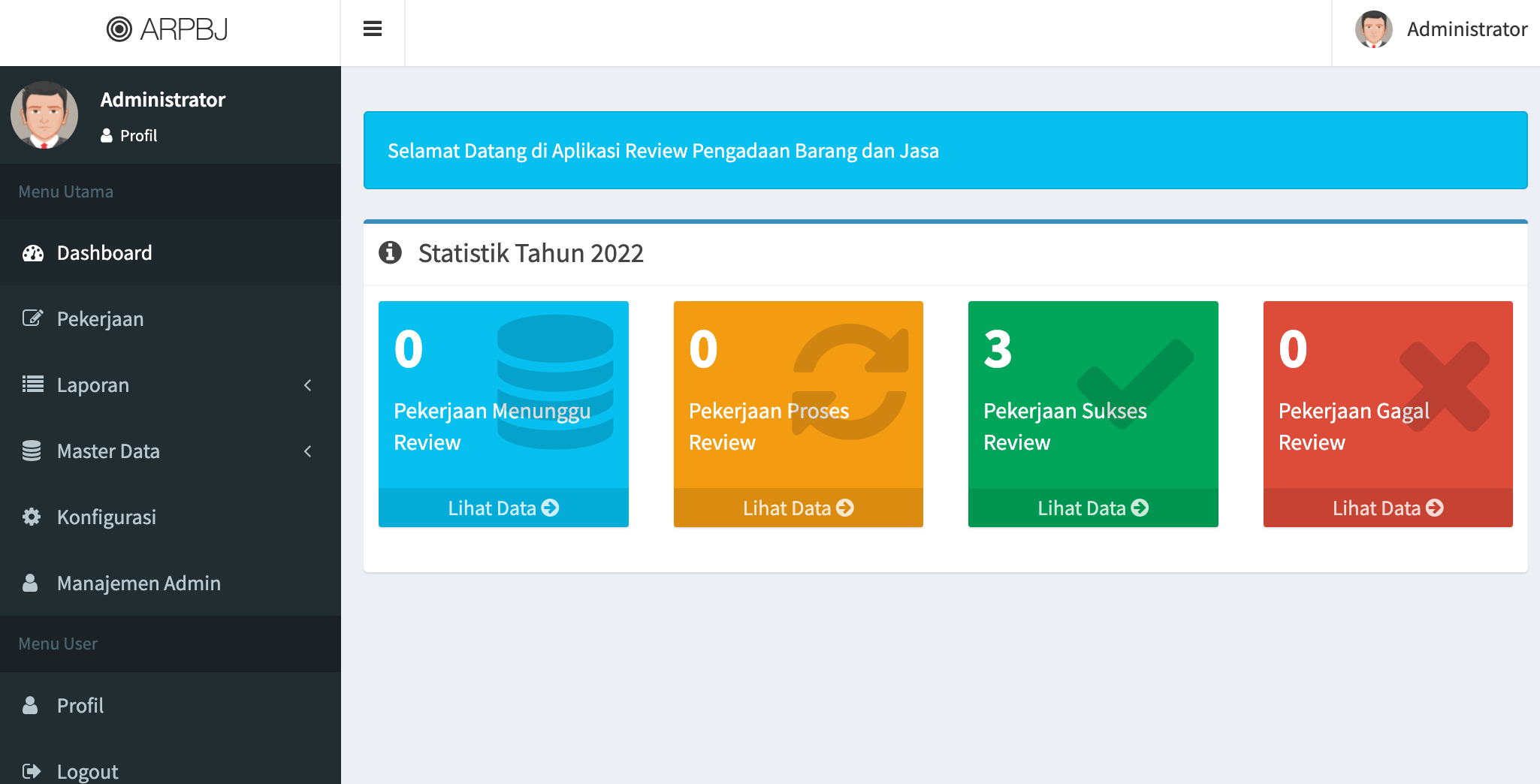
Task: Open the Administrator dropdown in top bar
Action: [1441, 29]
